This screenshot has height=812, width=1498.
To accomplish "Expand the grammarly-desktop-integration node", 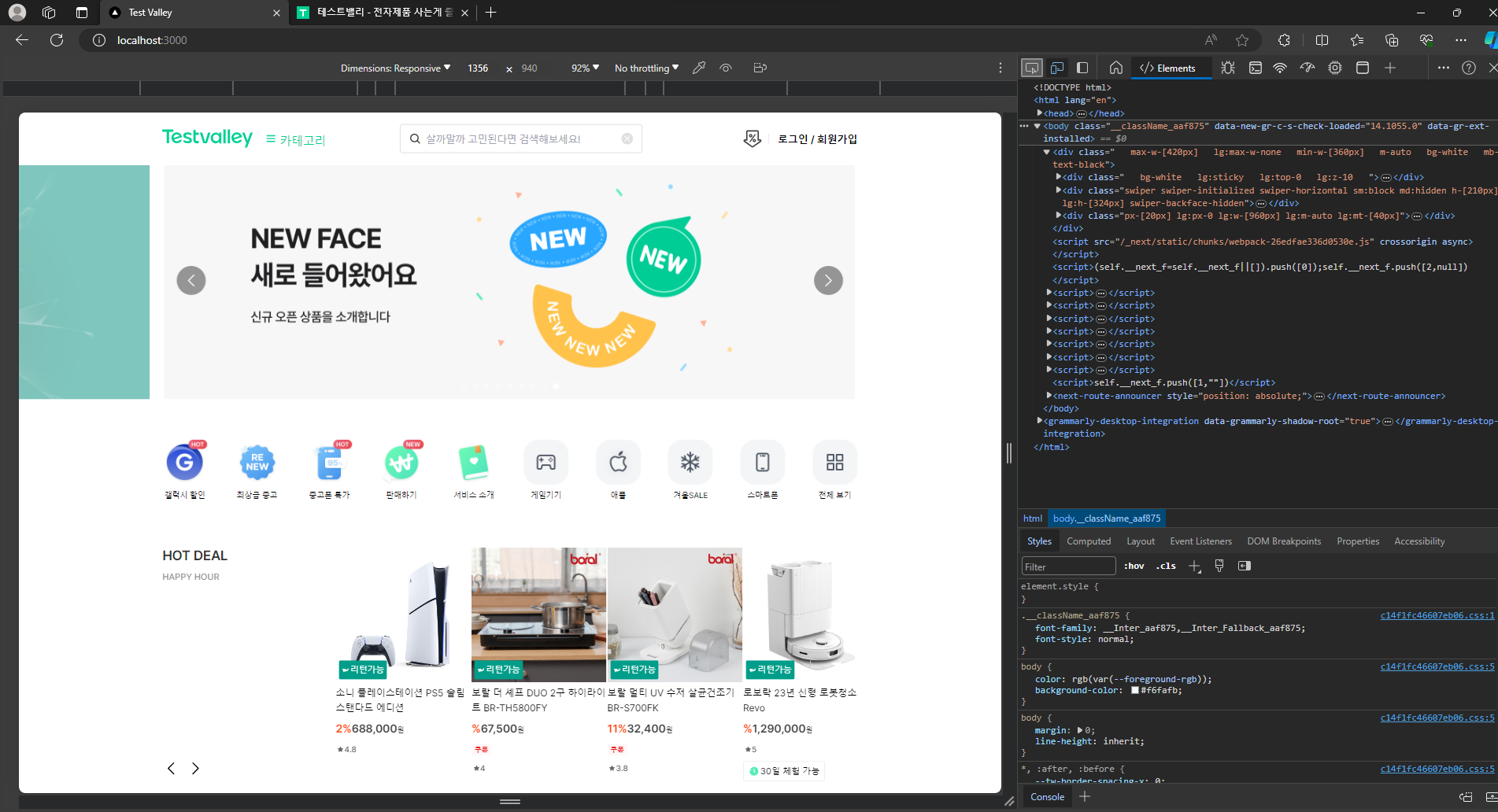I will [x=1040, y=421].
